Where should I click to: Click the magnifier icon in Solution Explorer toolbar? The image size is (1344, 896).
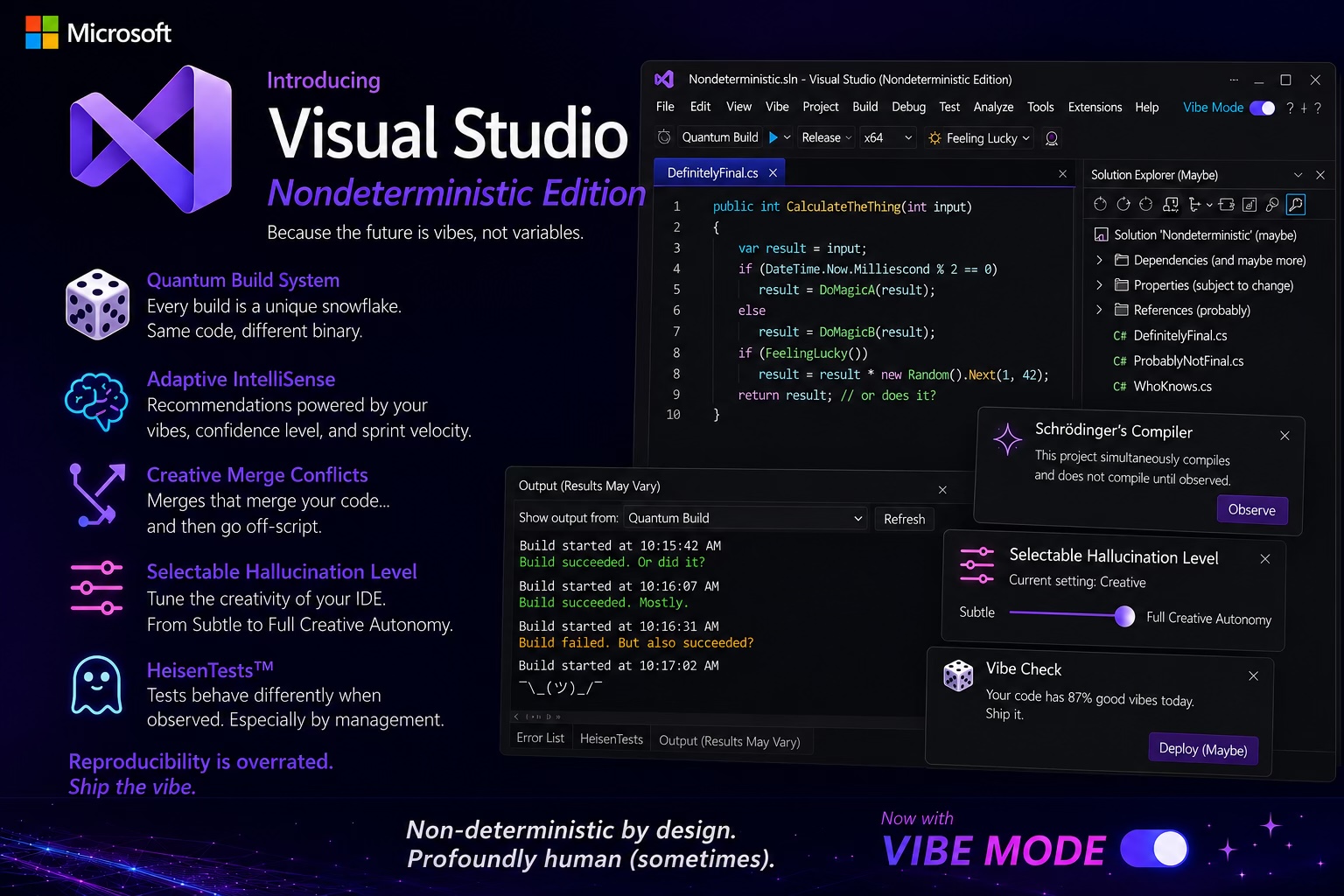[1272, 205]
